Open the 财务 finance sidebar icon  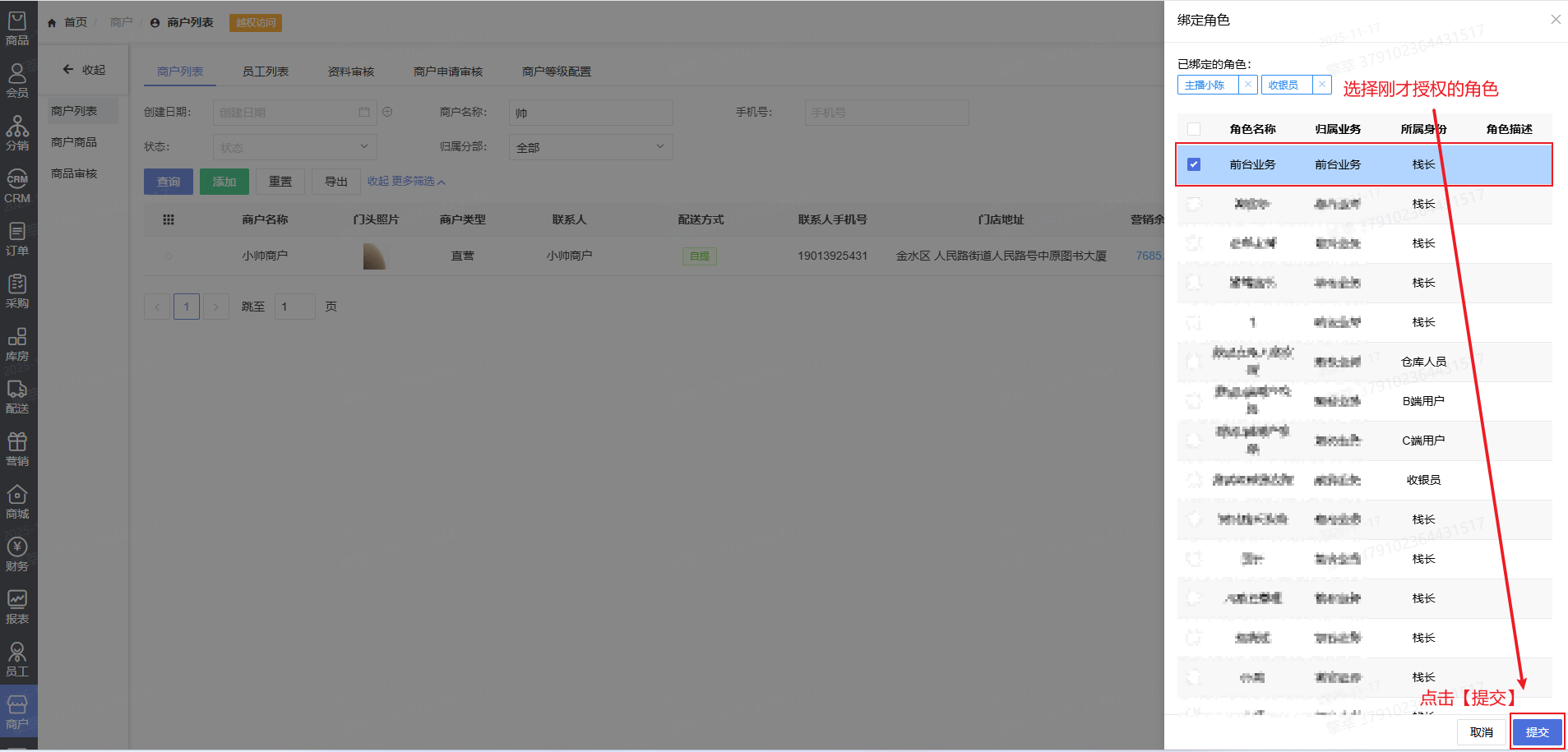[17, 555]
